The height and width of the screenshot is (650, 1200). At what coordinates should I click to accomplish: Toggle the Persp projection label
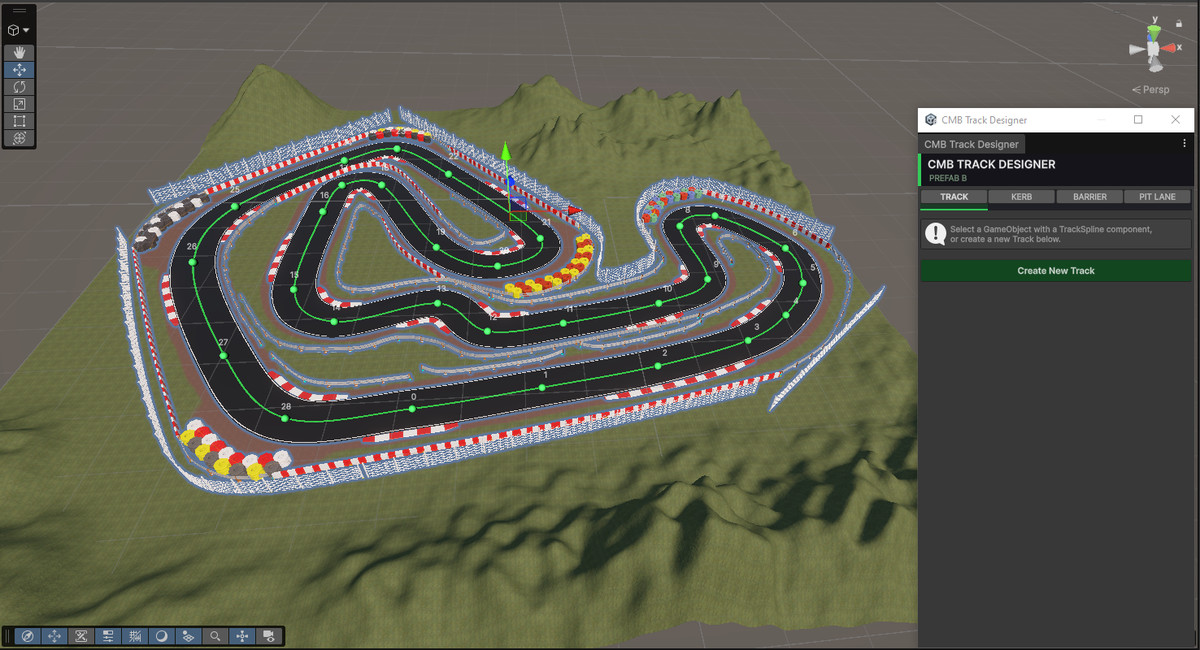pyautogui.click(x=1150, y=90)
